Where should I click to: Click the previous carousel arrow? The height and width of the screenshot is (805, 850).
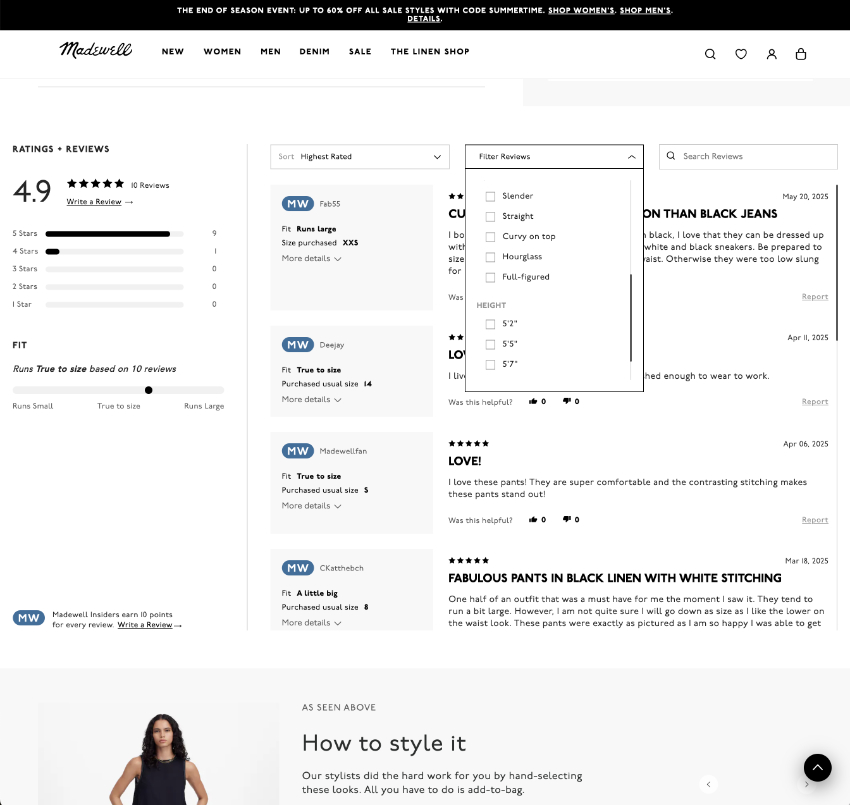point(708,784)
